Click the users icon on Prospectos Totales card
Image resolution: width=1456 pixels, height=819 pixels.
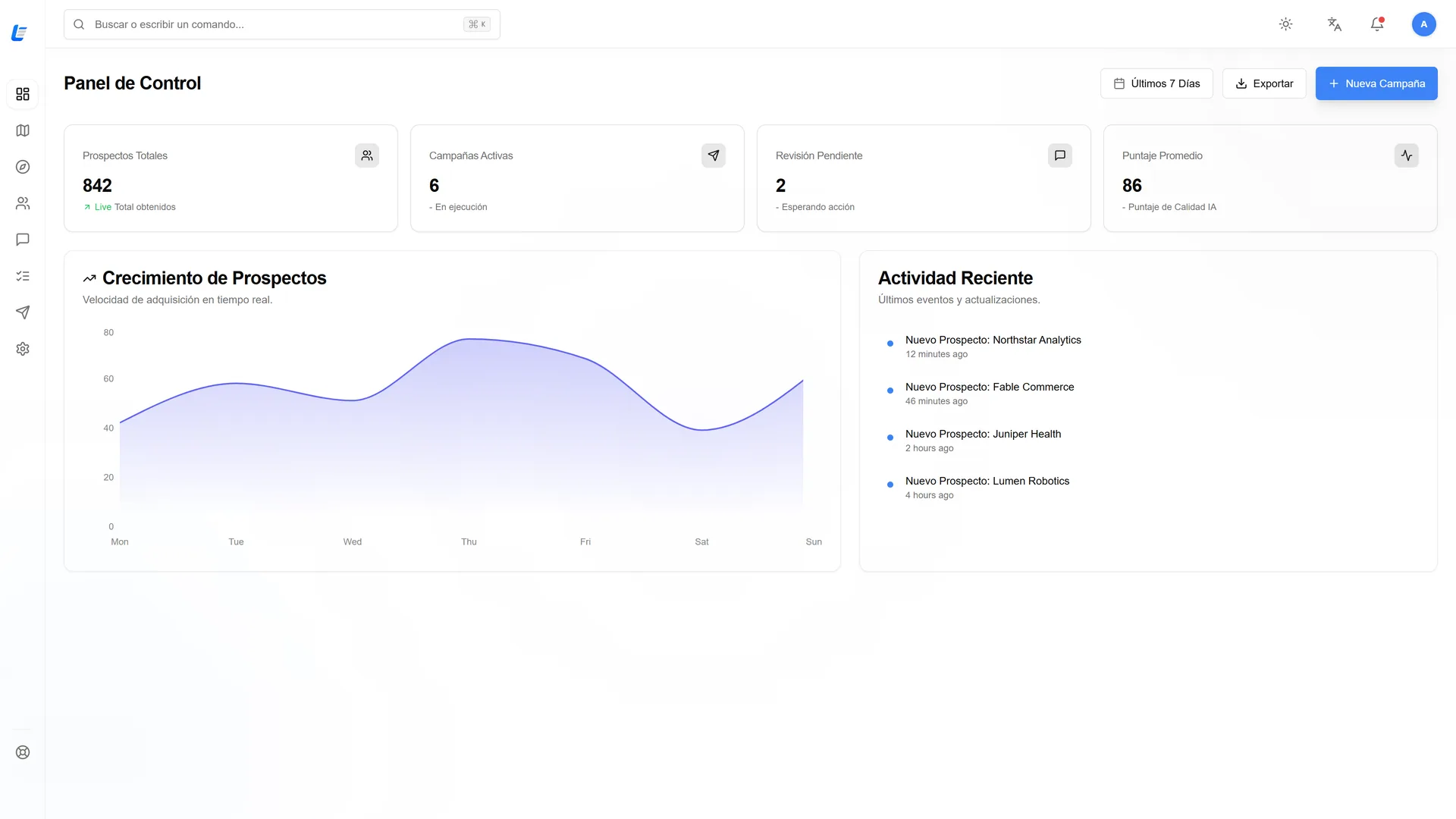click(x=367, y=155)
